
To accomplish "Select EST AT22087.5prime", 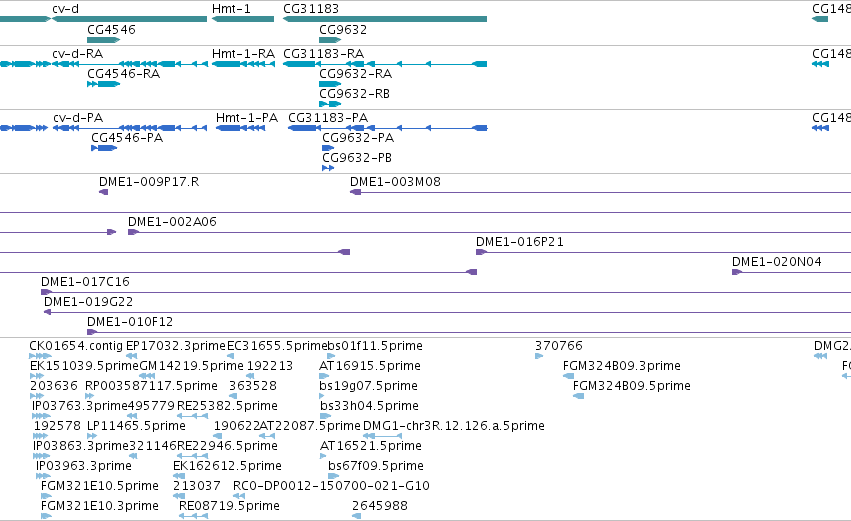I will pyautogui.click(x=266, y=436).
